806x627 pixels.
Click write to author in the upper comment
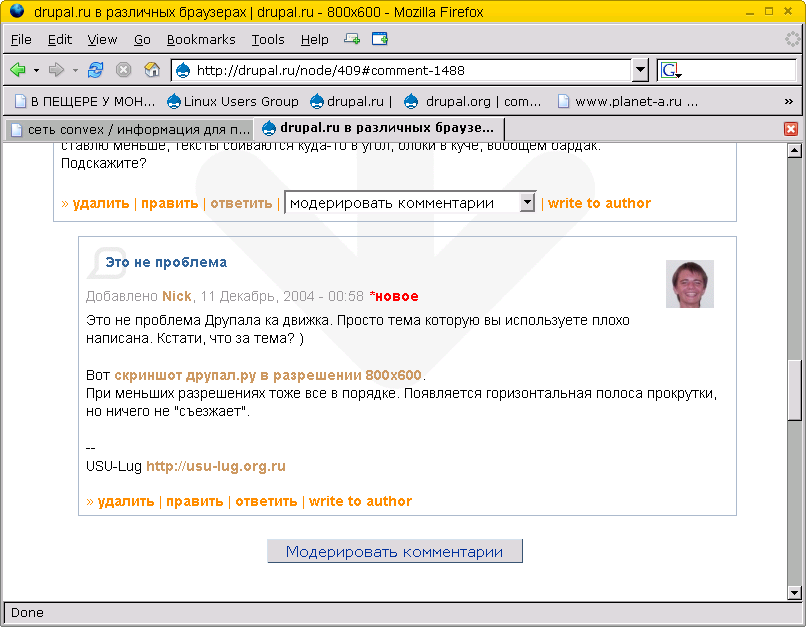pyautogui.click(x=599, y=204)
